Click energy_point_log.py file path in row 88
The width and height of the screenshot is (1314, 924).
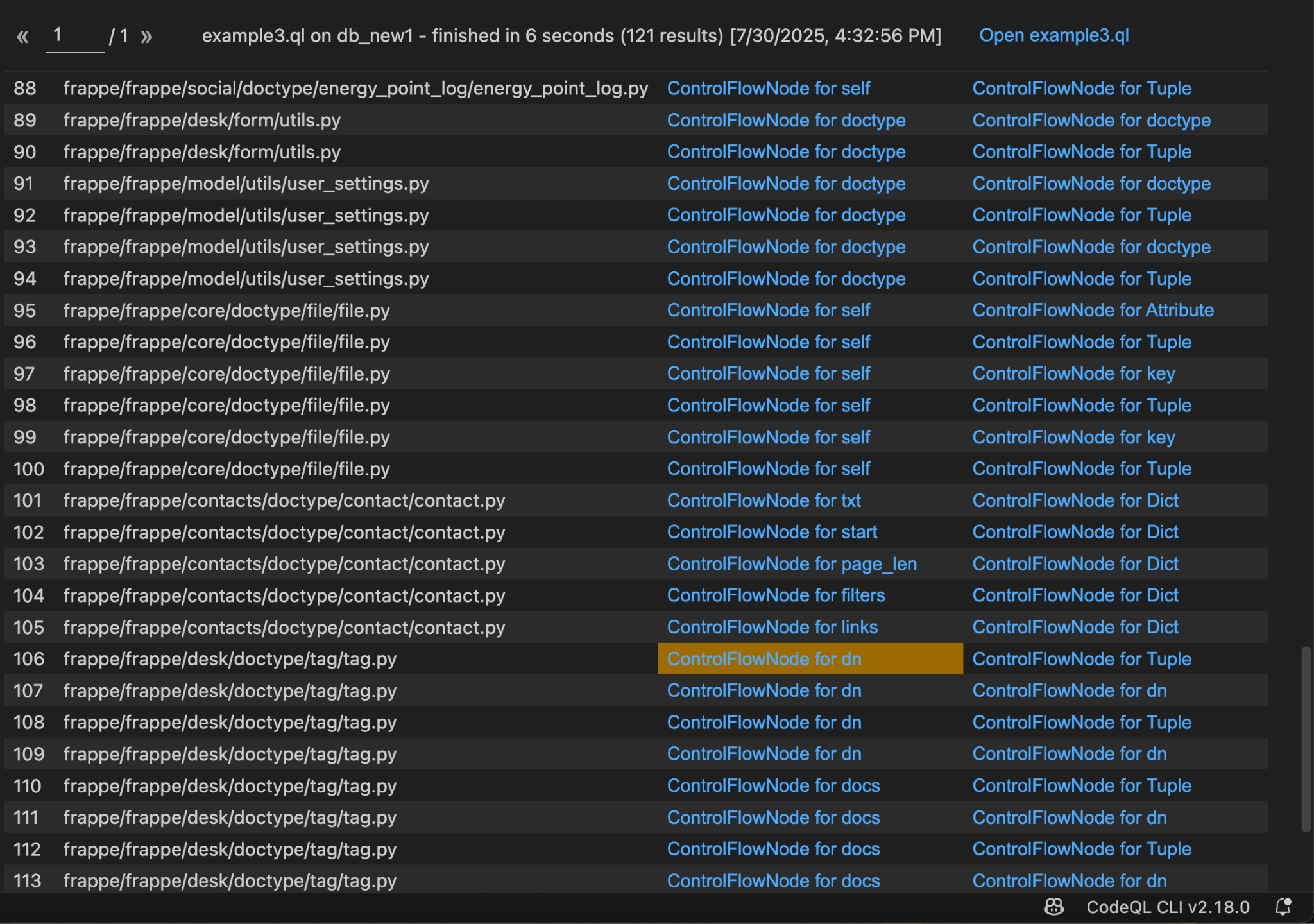point(355,89)
